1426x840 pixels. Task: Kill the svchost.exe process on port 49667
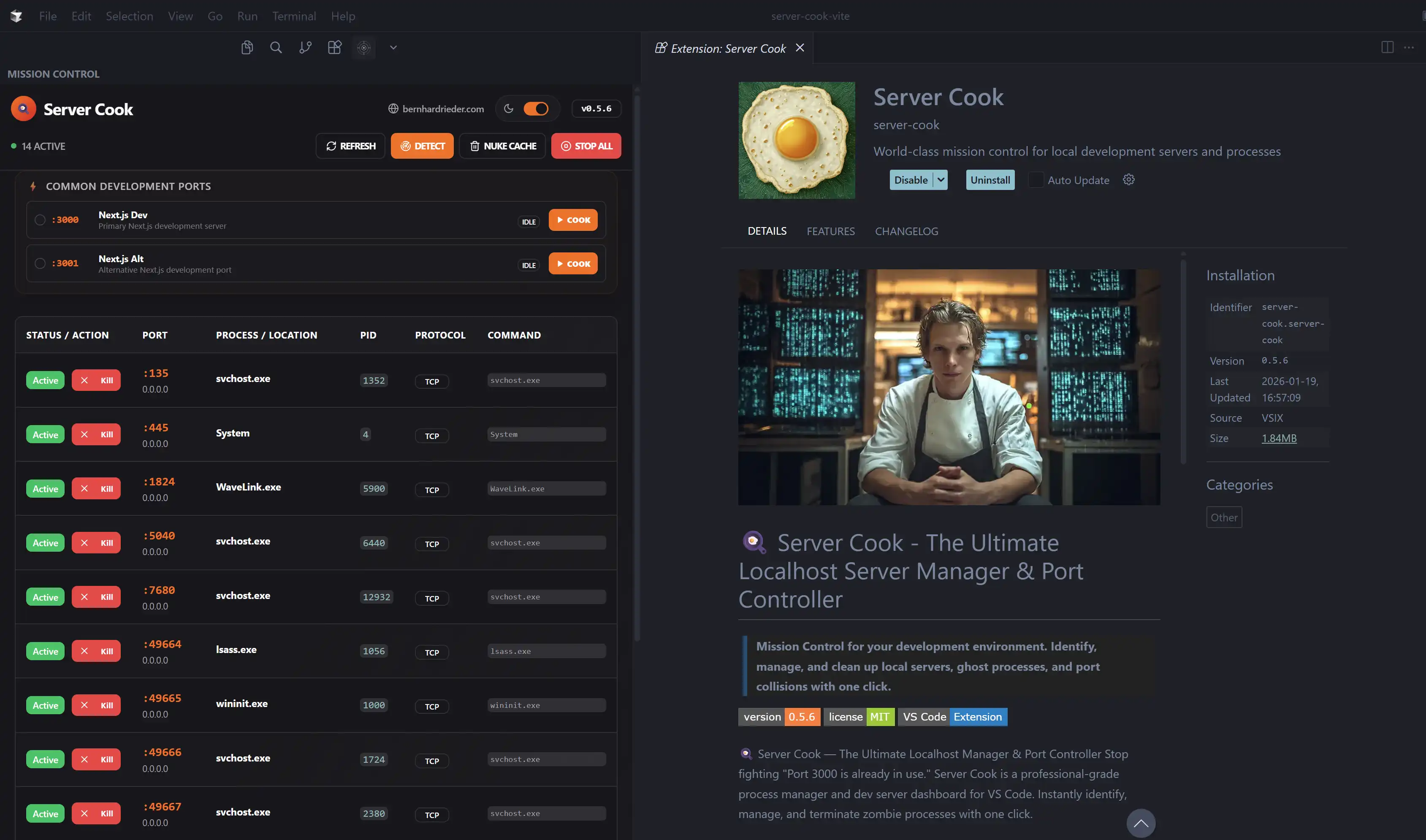pyautogui.click(x=96, y=814)
